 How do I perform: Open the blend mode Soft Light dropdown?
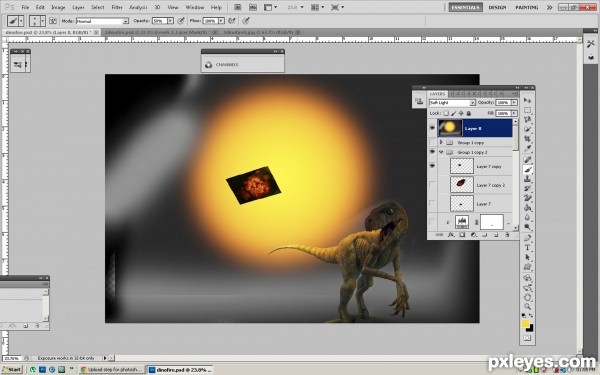452,103
